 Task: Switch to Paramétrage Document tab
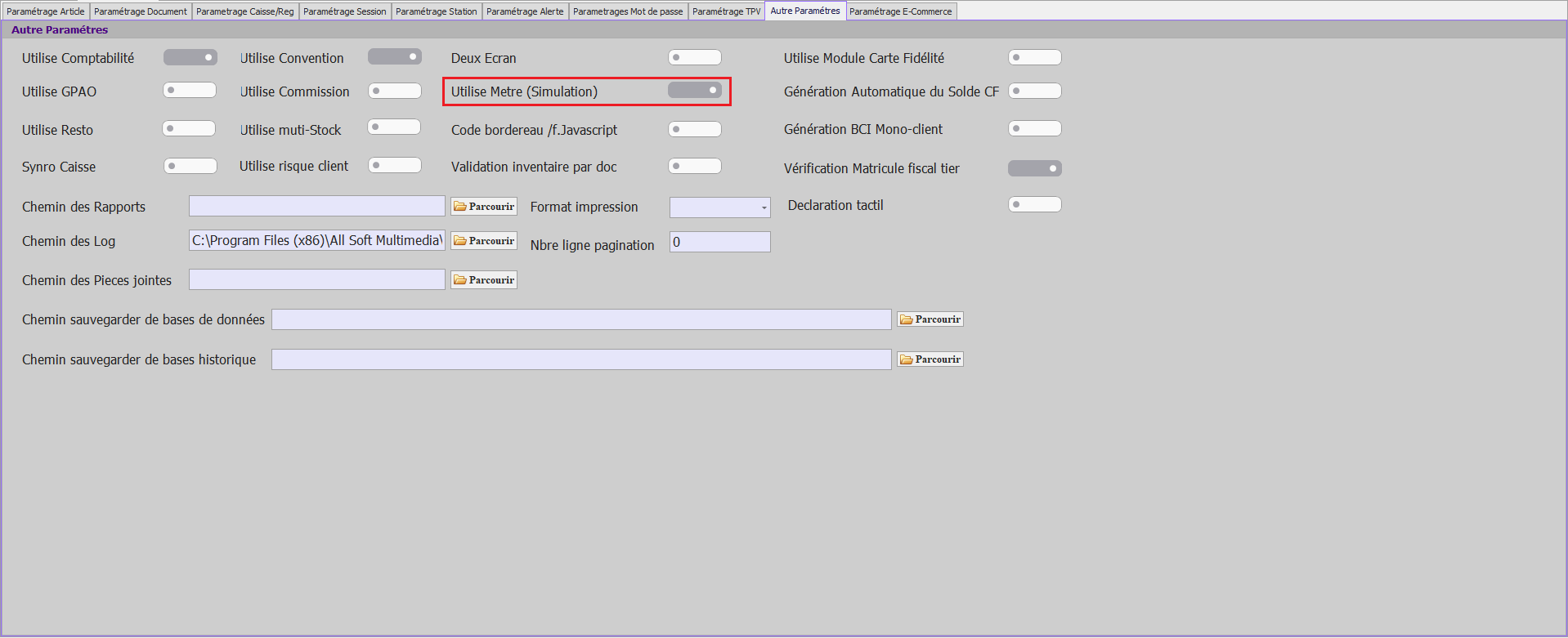pyautogui.click(x=141, y=11)
